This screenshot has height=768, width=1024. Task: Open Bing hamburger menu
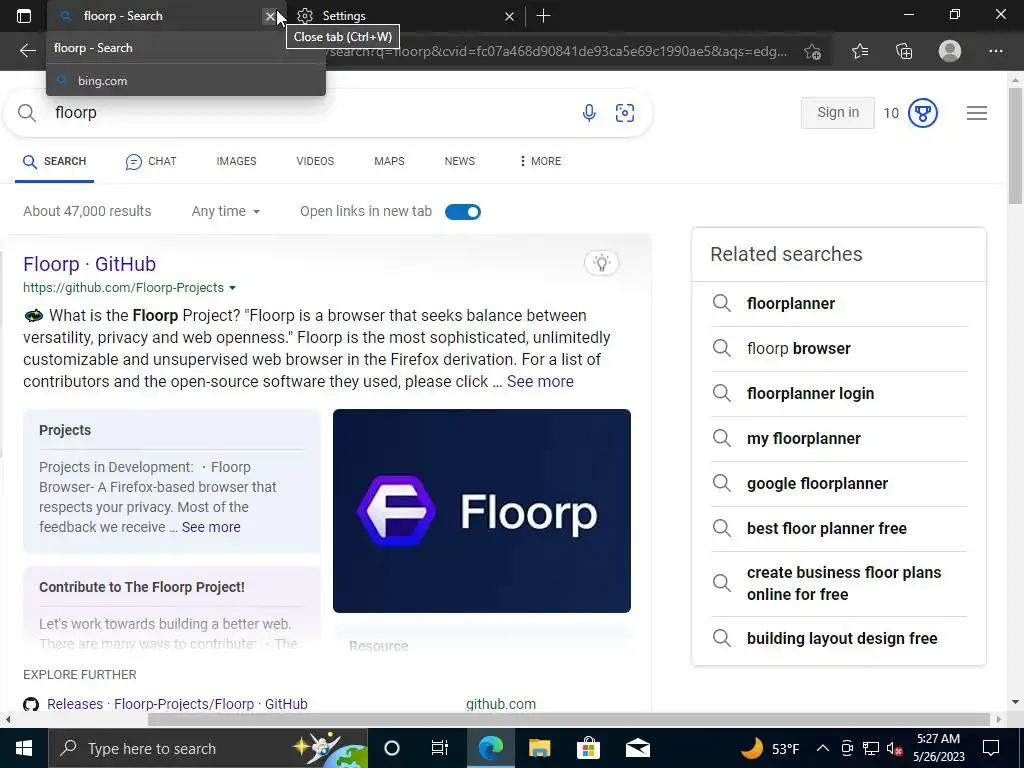(976, 113)
